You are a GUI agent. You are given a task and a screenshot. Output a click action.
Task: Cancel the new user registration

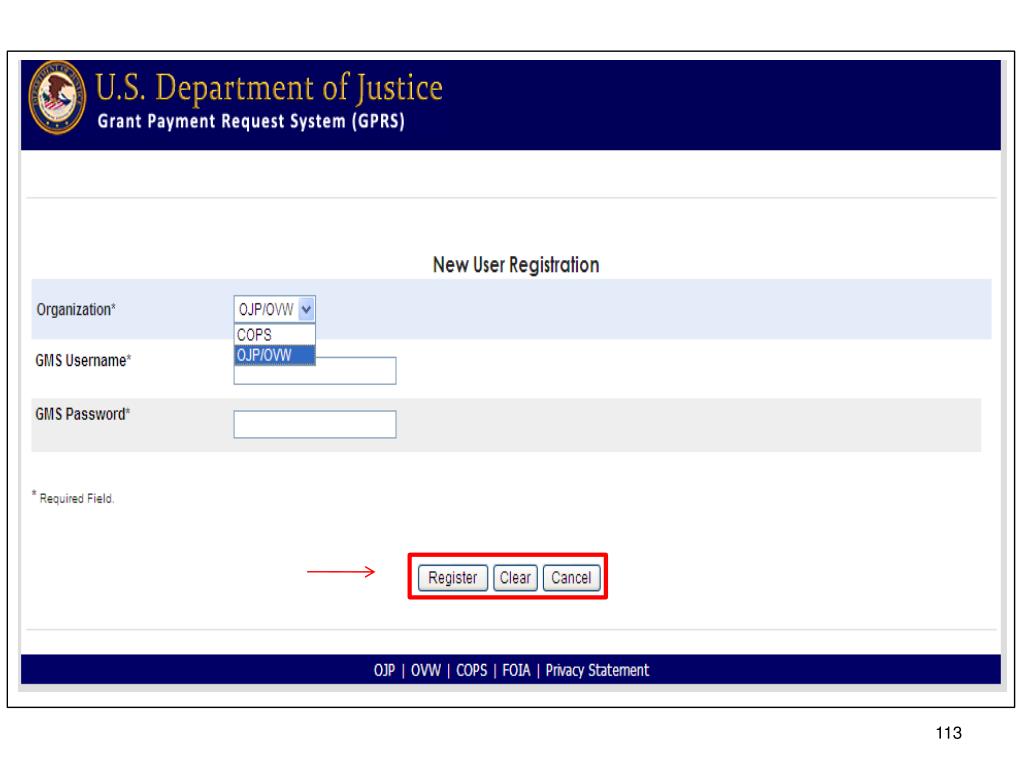click(x=571, y=578)
